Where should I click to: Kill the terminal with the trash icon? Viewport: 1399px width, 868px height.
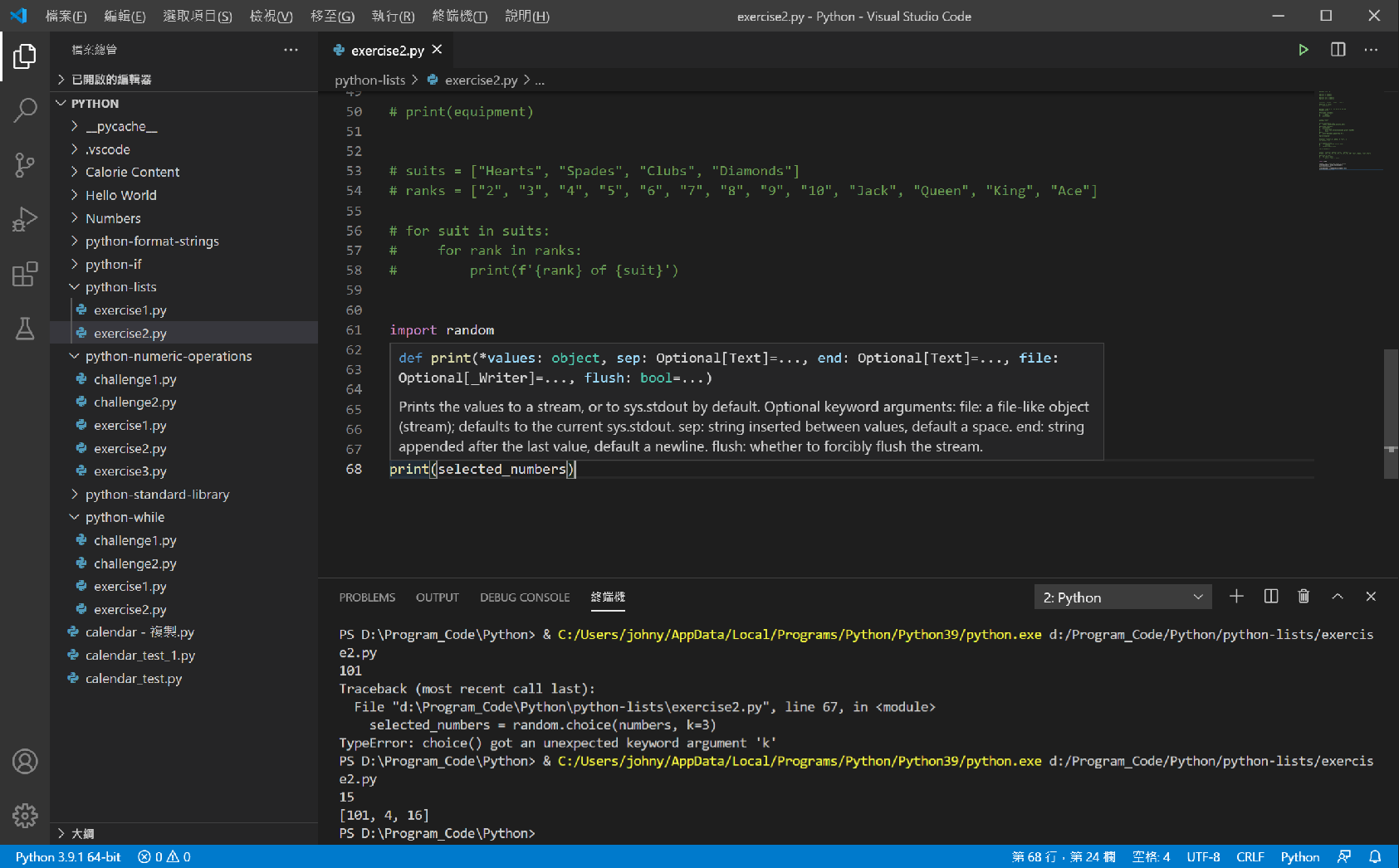[x=1303, y=596]
